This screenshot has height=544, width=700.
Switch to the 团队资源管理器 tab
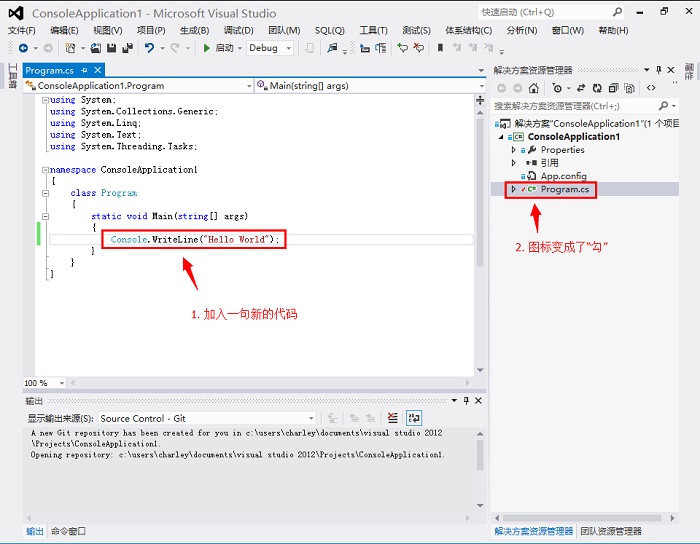(611, 531)
